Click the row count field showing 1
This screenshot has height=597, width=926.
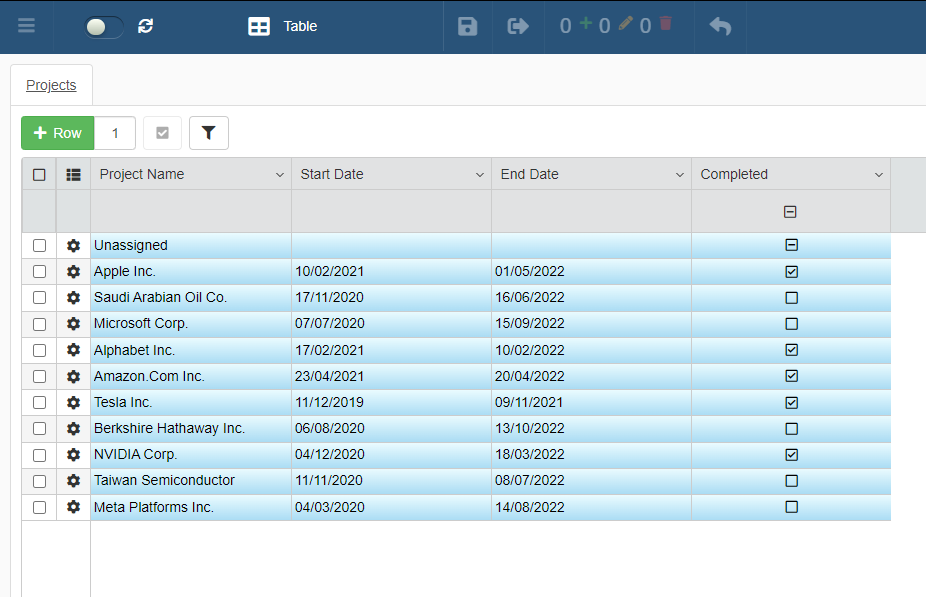pos(115,133)
